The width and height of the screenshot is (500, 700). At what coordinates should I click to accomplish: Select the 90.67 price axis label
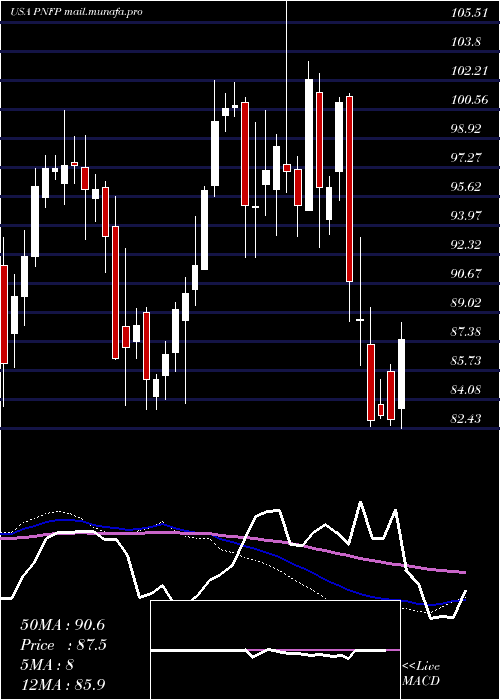click(x=466, y=275)
